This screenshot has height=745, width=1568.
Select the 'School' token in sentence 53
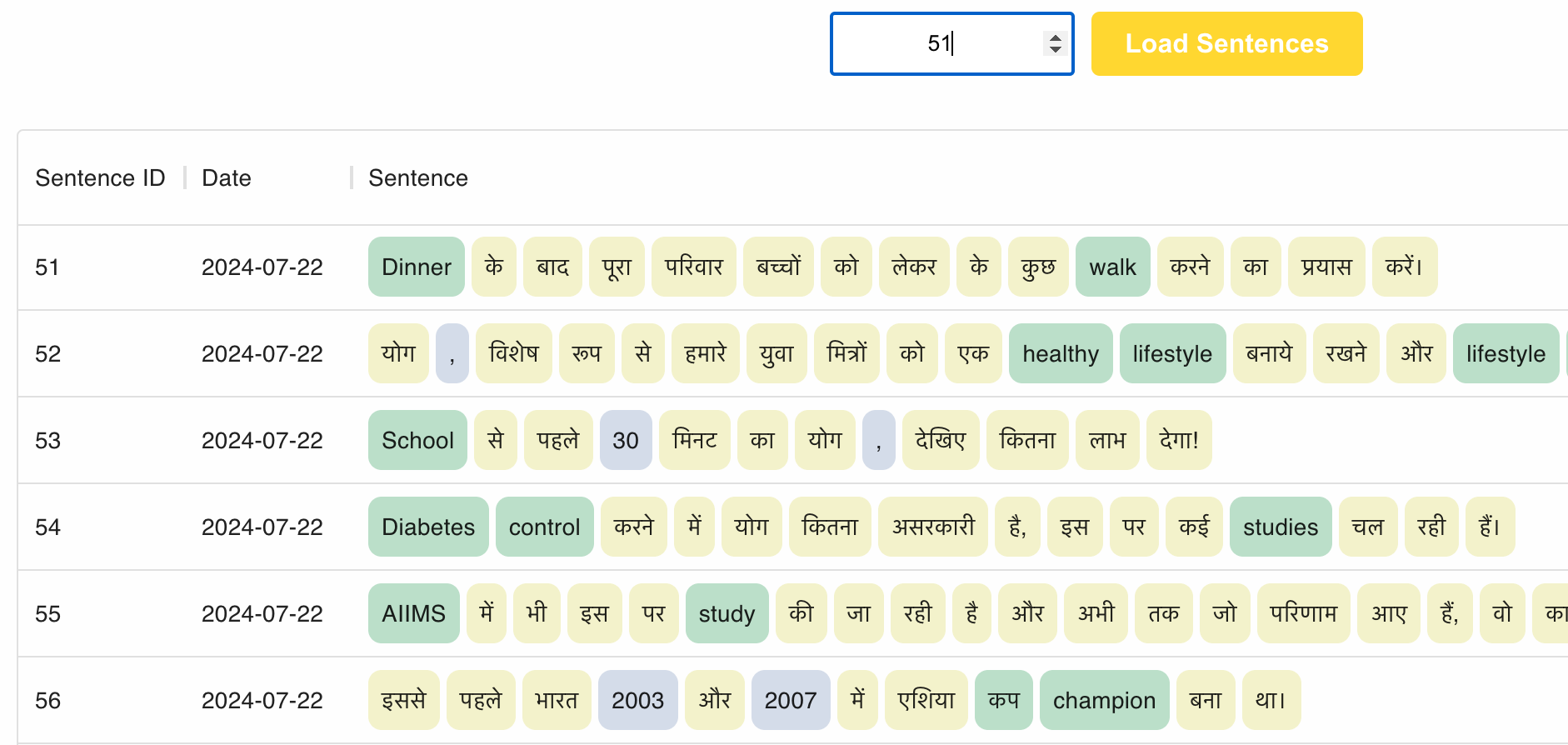tap(417, 441)
